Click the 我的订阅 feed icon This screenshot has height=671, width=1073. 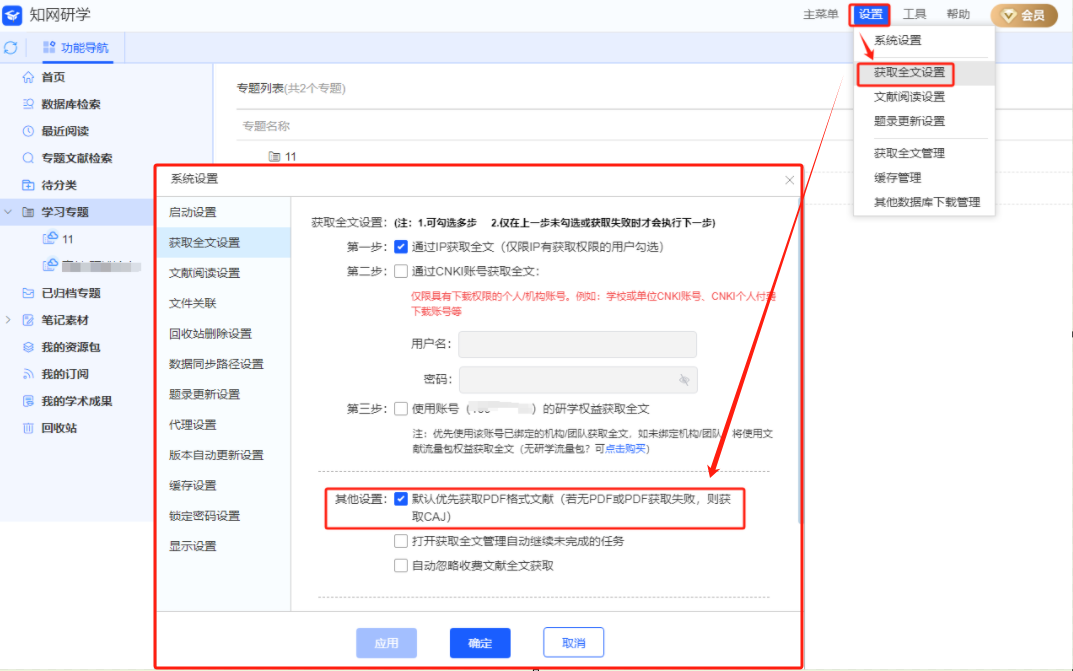click(x=28, y=374)
